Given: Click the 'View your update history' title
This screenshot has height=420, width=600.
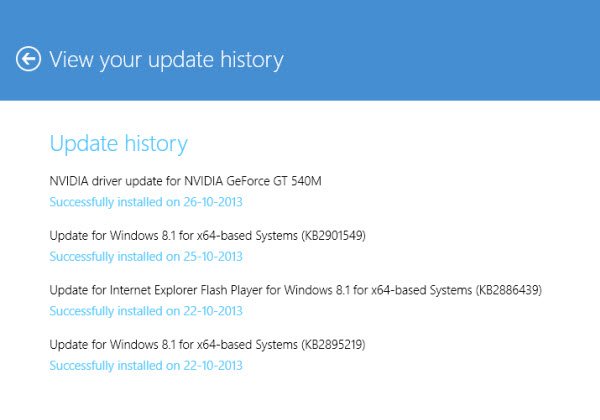Looking at the screenshot, I should [166, 60].
